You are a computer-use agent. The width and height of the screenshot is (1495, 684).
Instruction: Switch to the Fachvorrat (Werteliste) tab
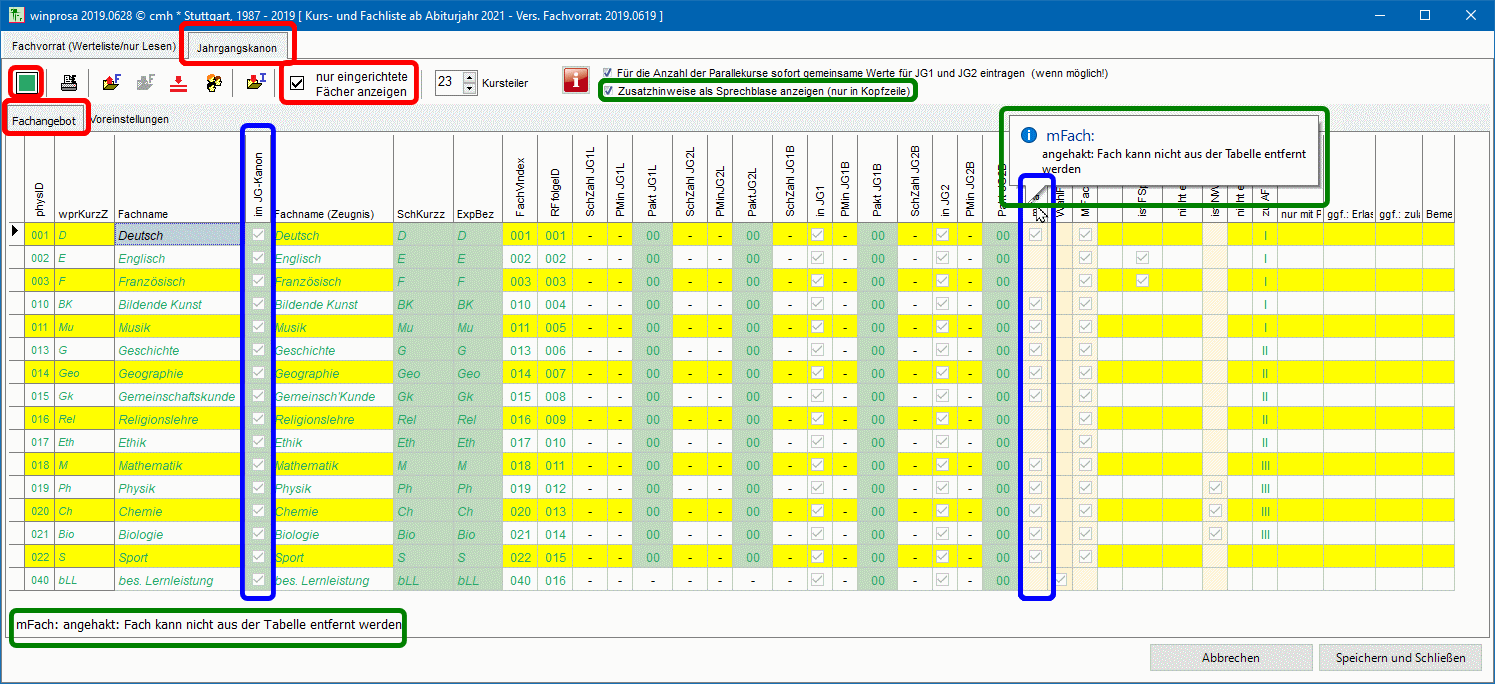coord(93,46)
